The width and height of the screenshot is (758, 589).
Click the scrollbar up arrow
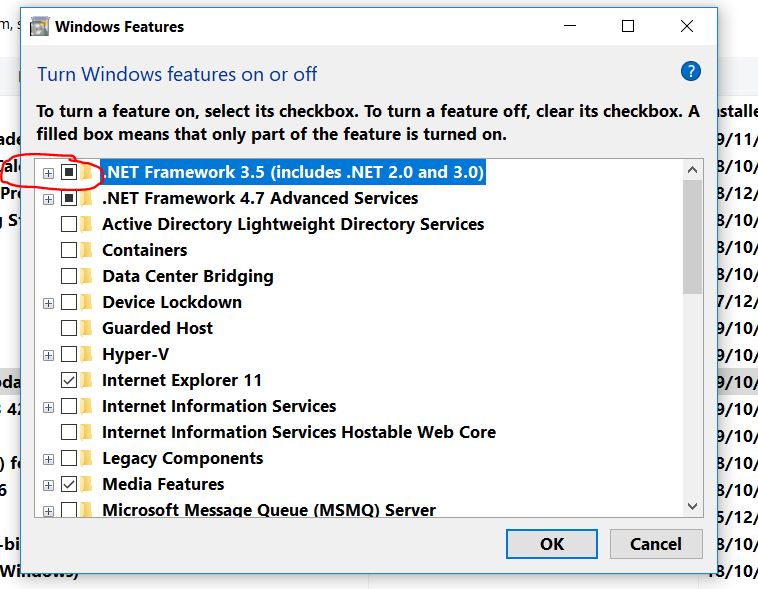click(x=692, y=170)
